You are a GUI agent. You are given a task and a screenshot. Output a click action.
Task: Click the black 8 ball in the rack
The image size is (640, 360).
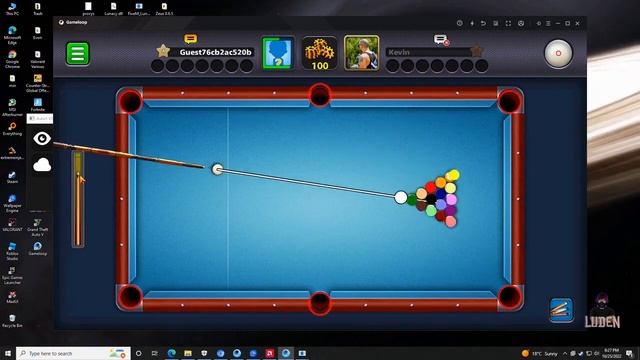[431, 199]
